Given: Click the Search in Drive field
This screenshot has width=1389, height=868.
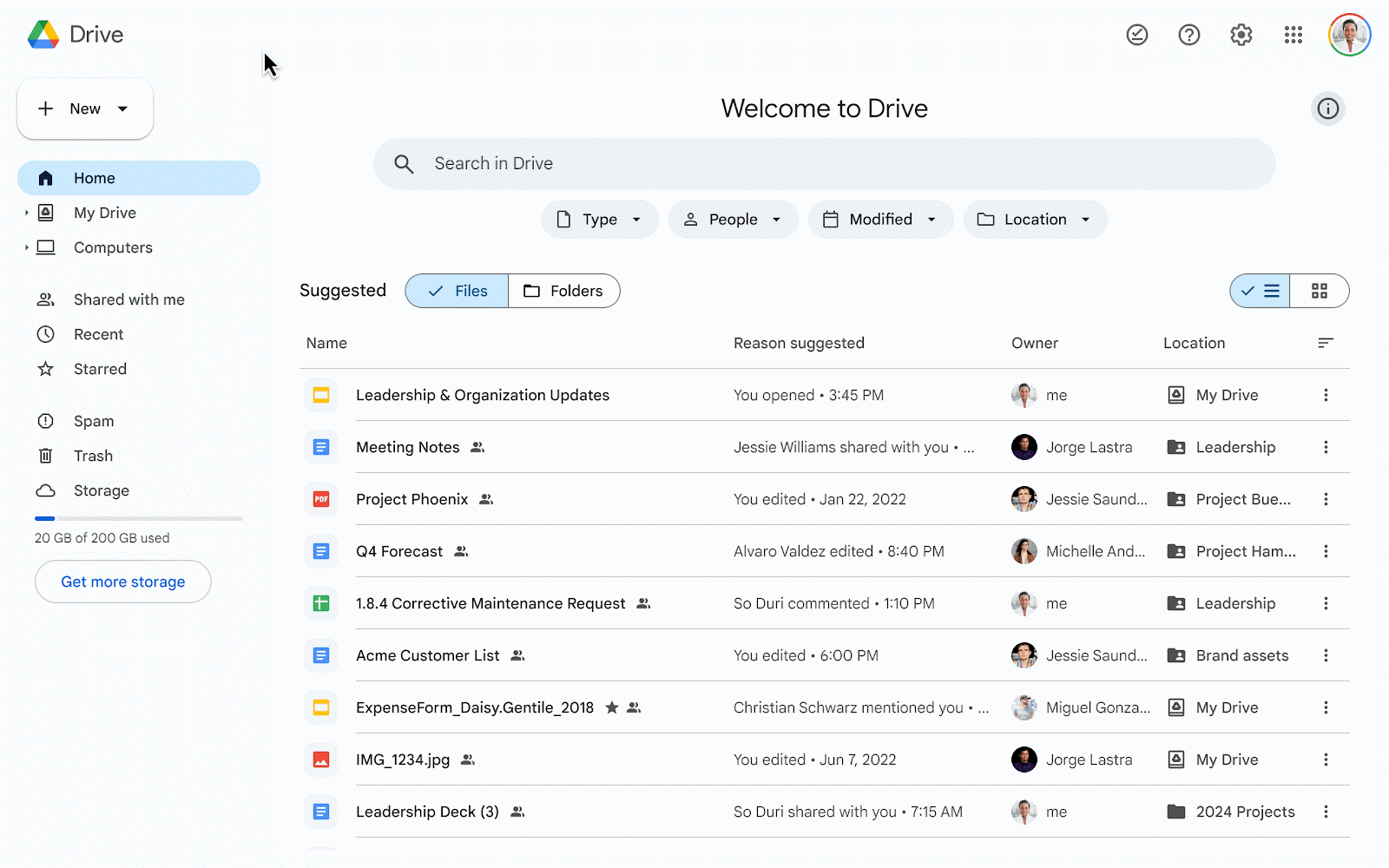Looking at the screenshot, I should 824,163.
